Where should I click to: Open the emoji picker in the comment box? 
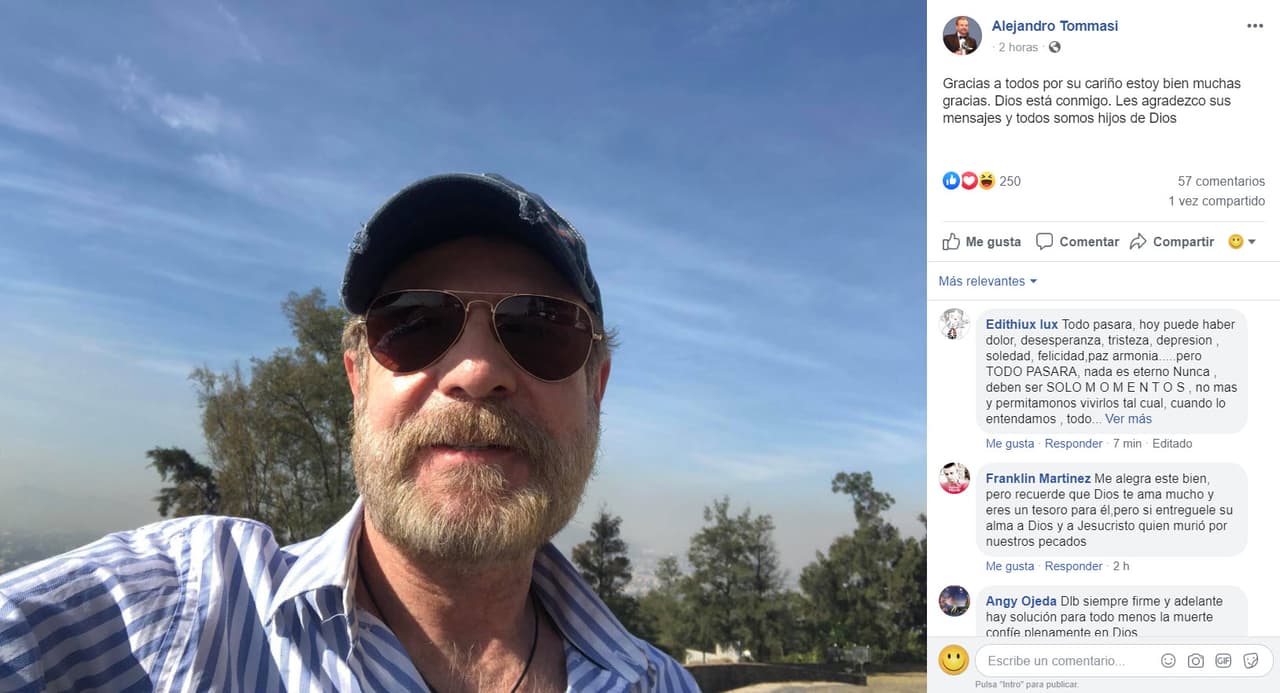1168,661
